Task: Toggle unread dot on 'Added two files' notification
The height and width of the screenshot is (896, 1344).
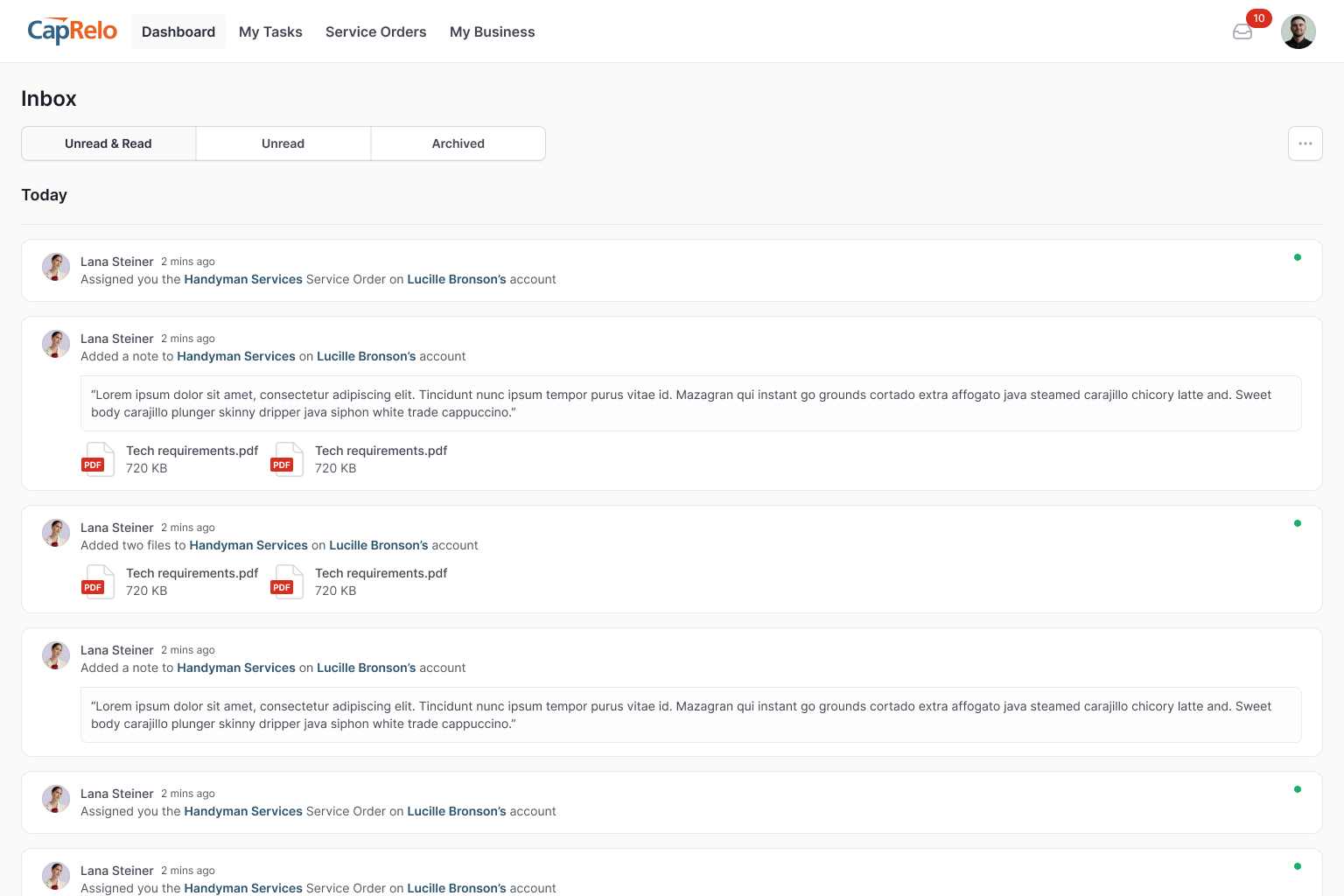Action: (1297, 523)
